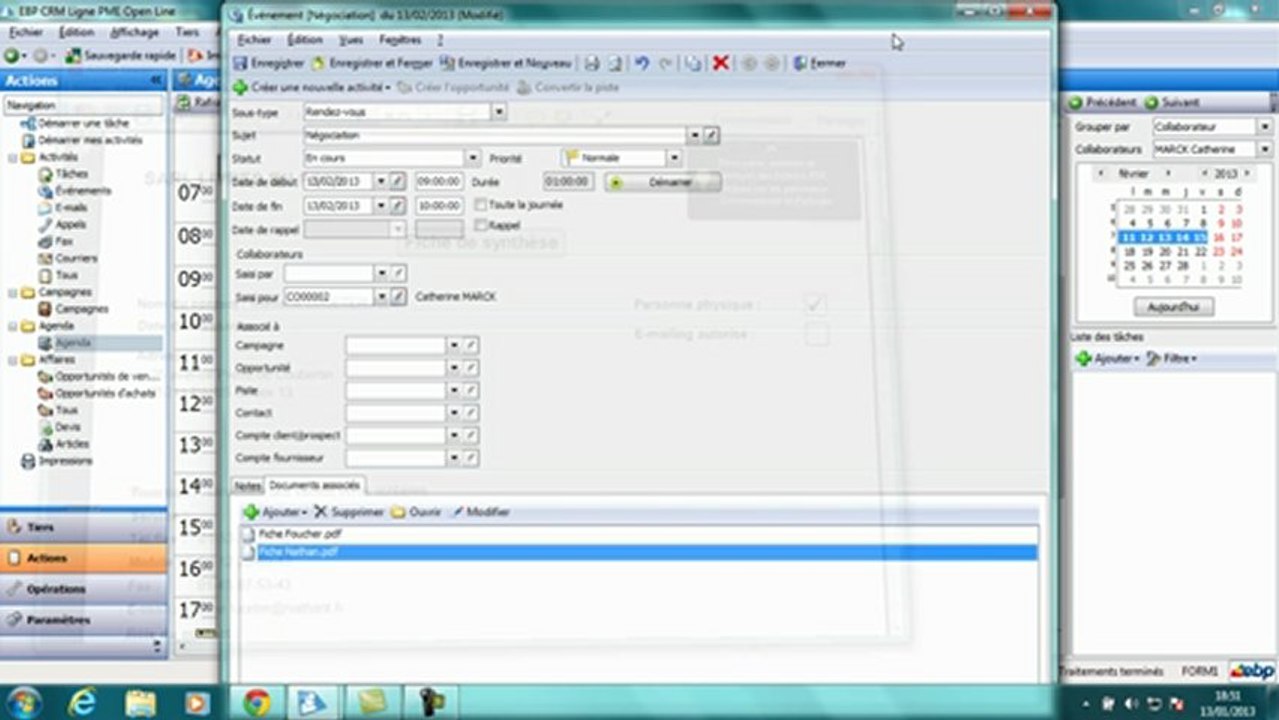Open Grouper par dropdown Collaborateur
The height and width of the screenshot is (720, 1279).
(x=1265, y=127)
